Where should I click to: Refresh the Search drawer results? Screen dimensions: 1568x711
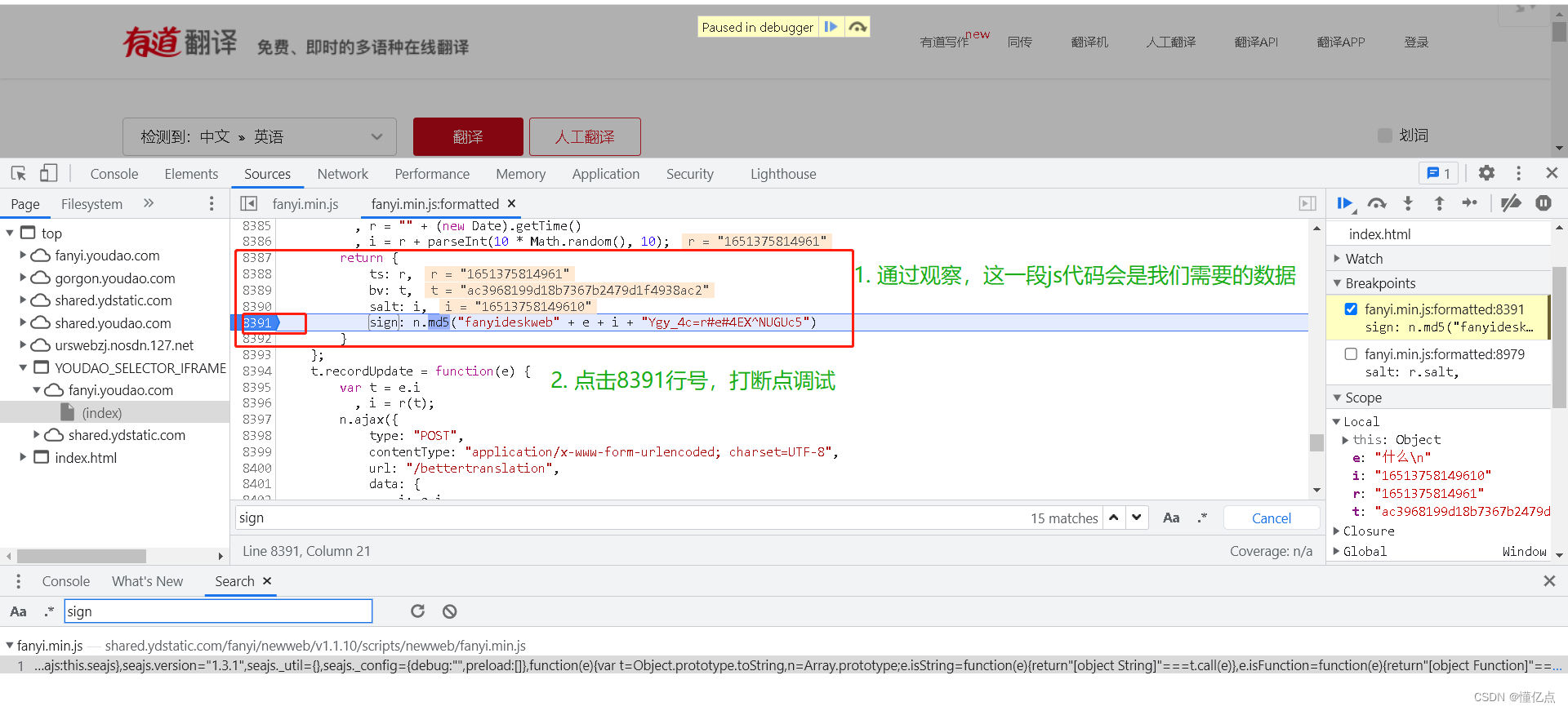click(x=417, y=611)
